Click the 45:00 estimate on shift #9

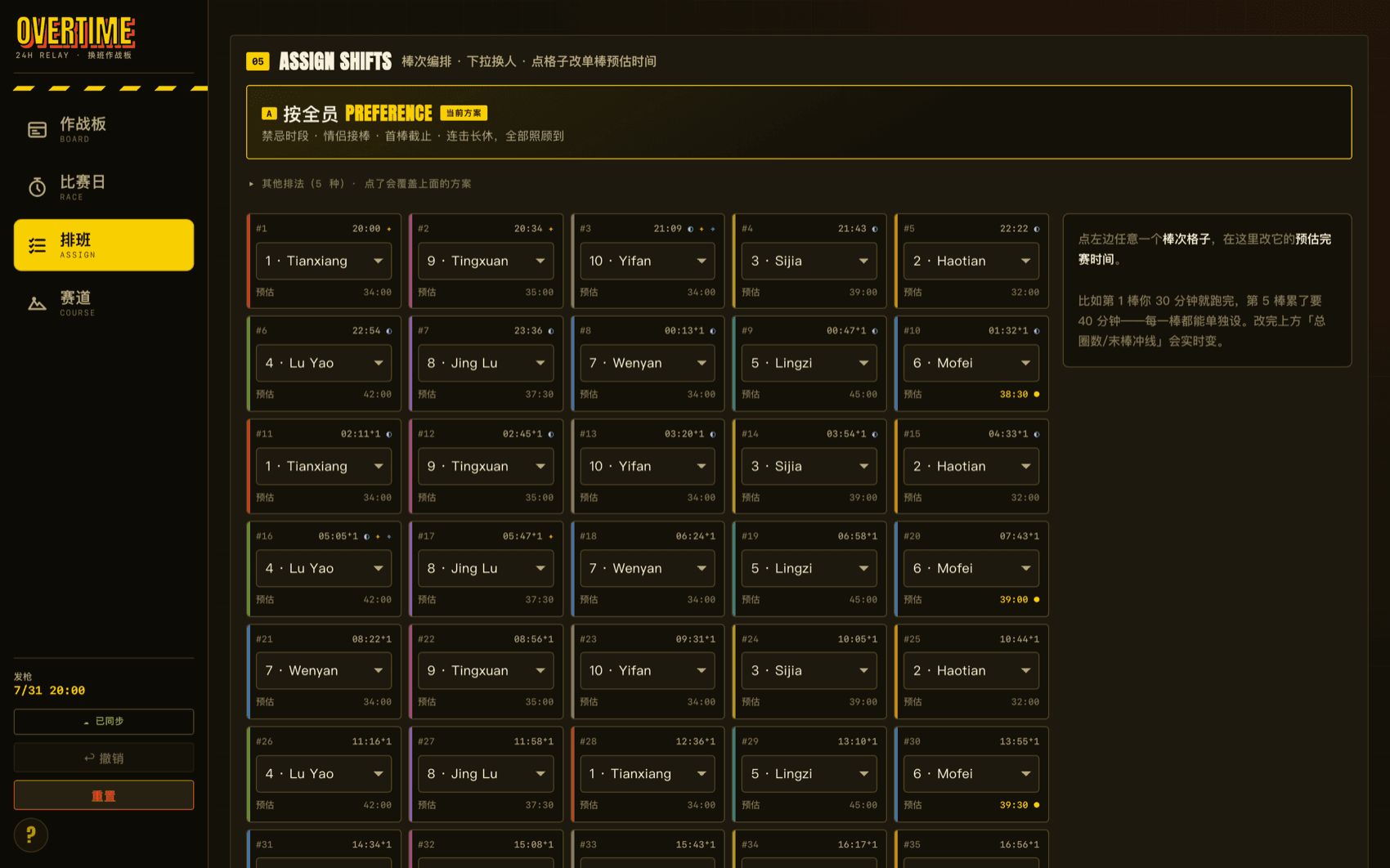pyautogui.click(x=863, y=394)
